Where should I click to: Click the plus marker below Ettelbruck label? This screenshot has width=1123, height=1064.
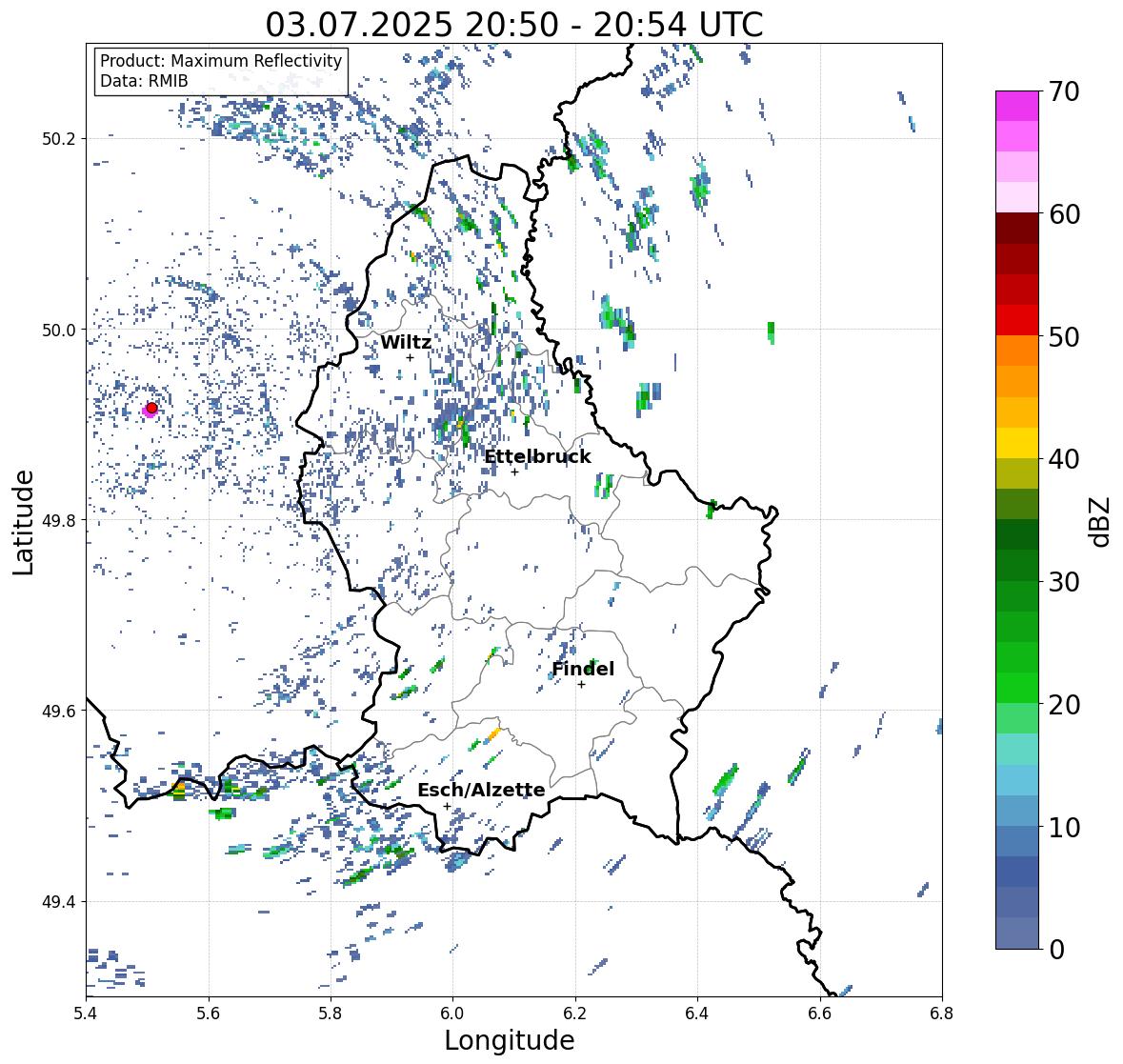point(514,472)
